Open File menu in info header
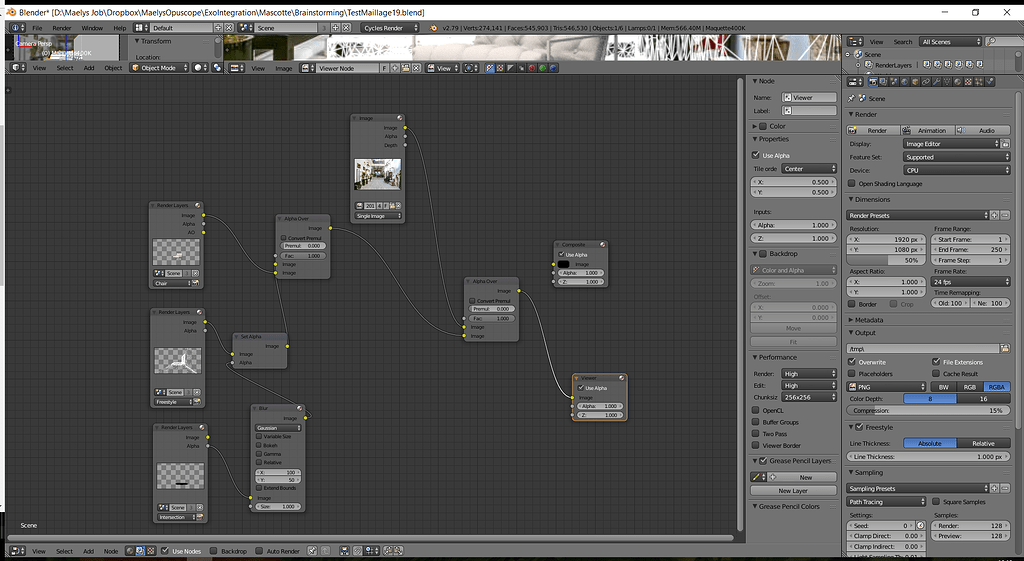 pos(37,28)
